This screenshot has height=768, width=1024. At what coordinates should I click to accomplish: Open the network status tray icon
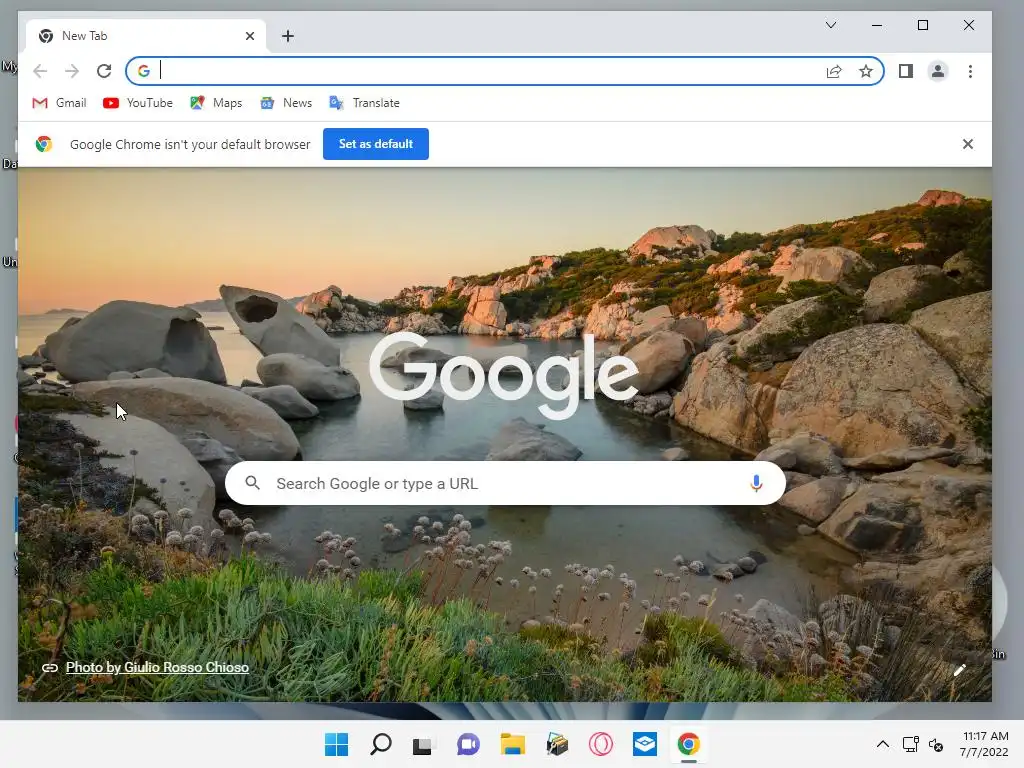pos(910,744)
